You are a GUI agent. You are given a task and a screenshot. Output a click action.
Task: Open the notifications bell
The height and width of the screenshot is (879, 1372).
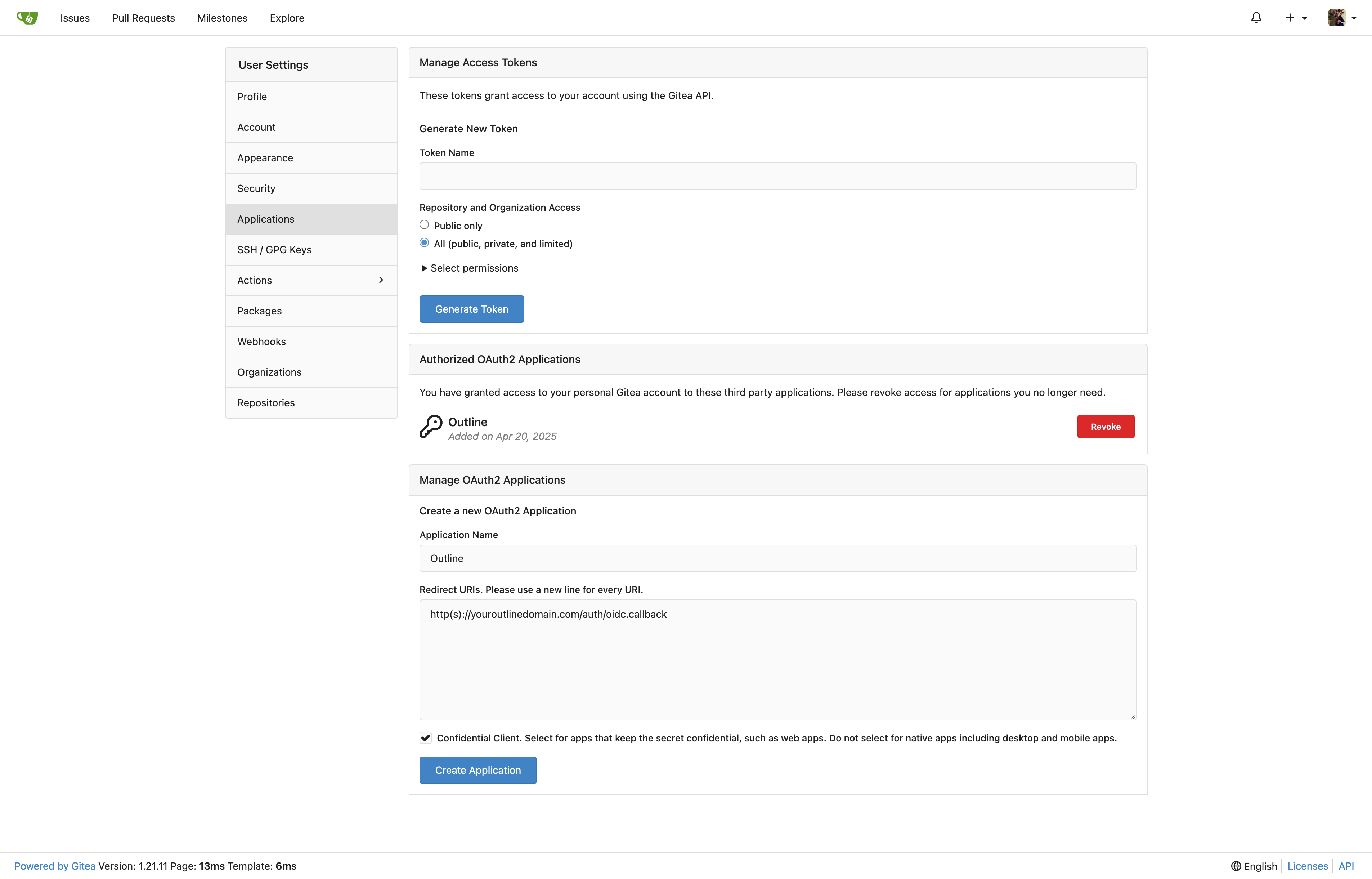(x=1256, y=18)
